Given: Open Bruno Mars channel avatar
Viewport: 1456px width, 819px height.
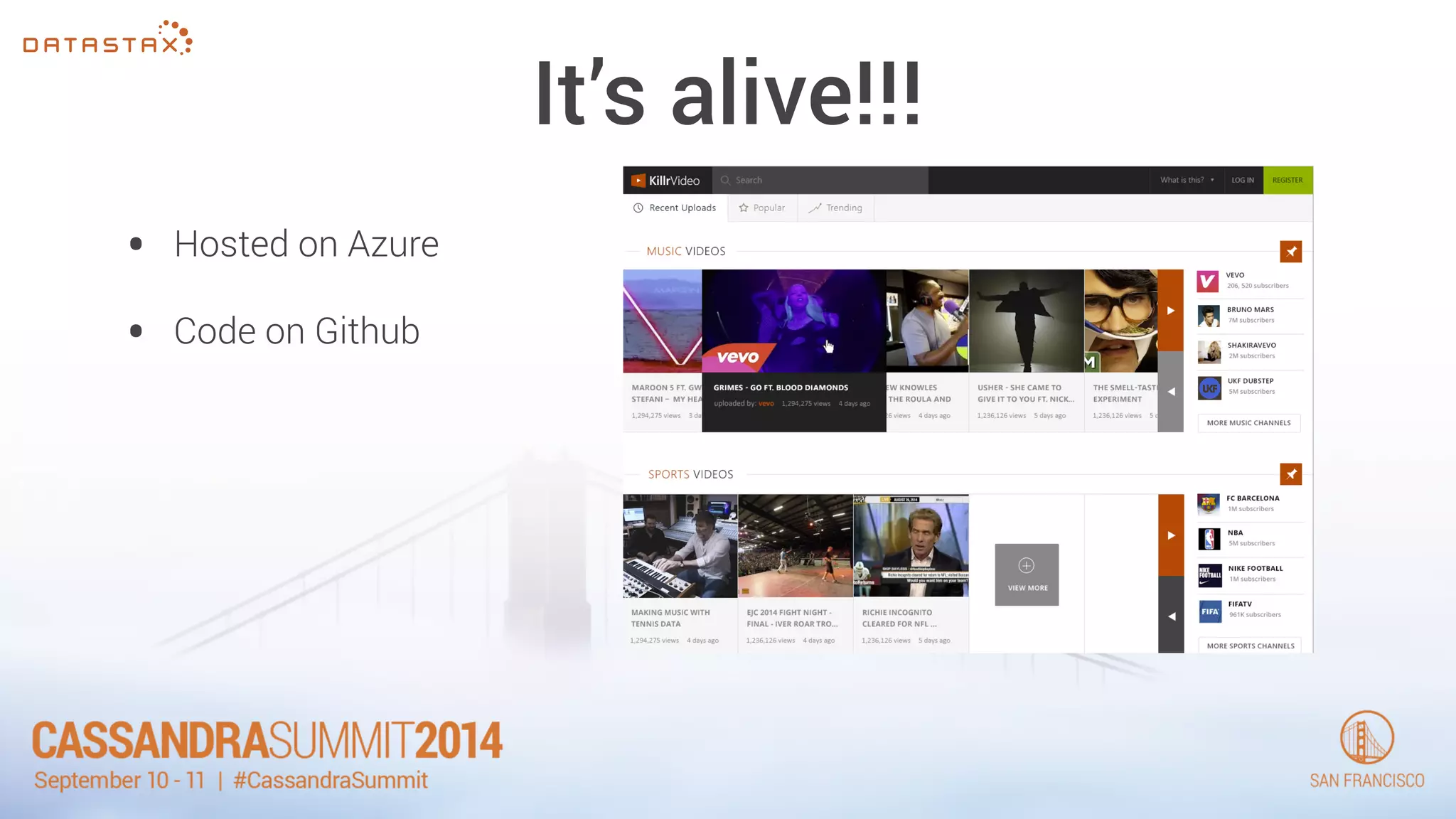Looking at the screenshot, I should coord(1209,316).
